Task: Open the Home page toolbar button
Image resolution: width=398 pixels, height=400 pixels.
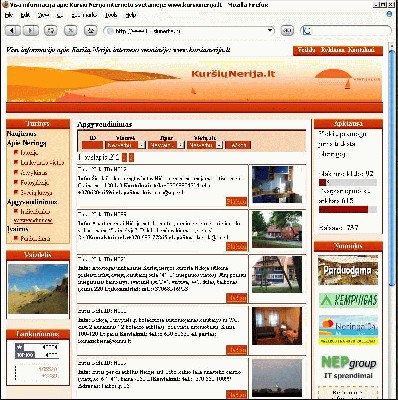Action: [90, 31]
